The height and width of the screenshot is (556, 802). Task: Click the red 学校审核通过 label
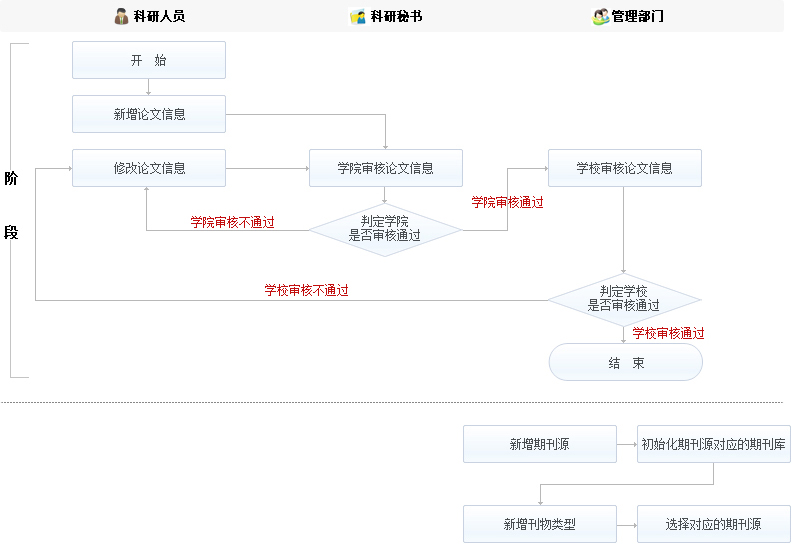click(668, 334)
